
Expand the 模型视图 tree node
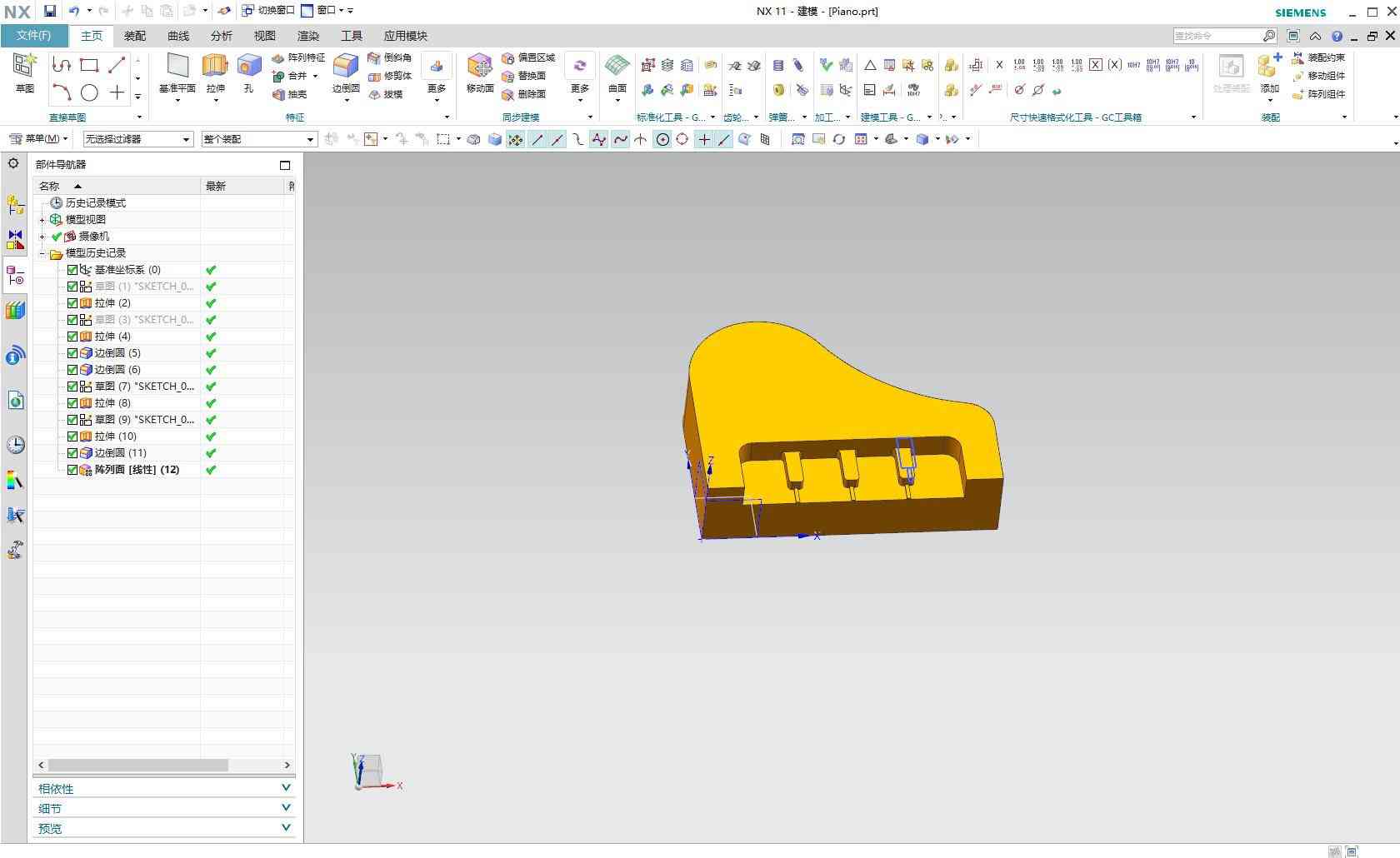[42, 220]
